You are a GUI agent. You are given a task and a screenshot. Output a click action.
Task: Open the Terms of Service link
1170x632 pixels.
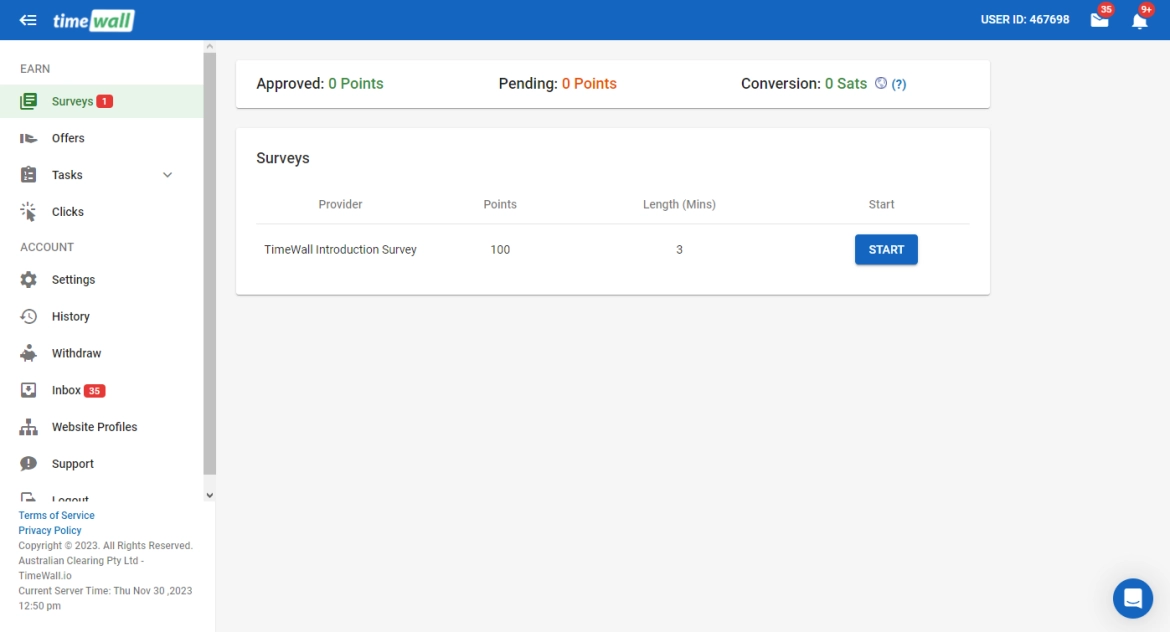(56, 516)
